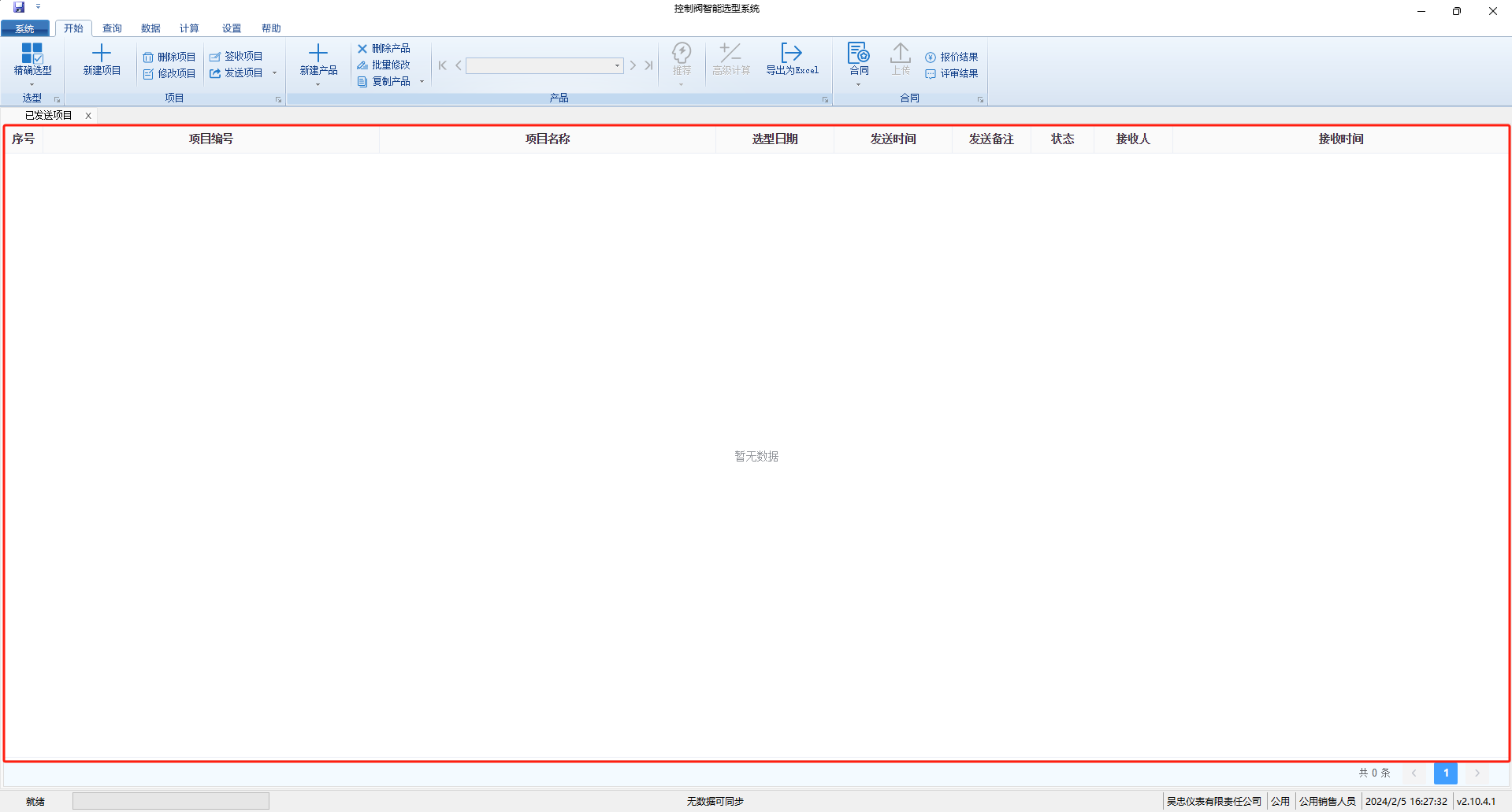Close the 已发送项目 tab

(88, 116)
